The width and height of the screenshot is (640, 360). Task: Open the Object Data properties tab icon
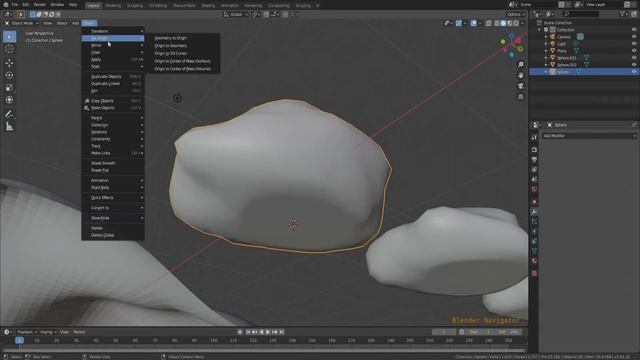(x=534, y=251)
